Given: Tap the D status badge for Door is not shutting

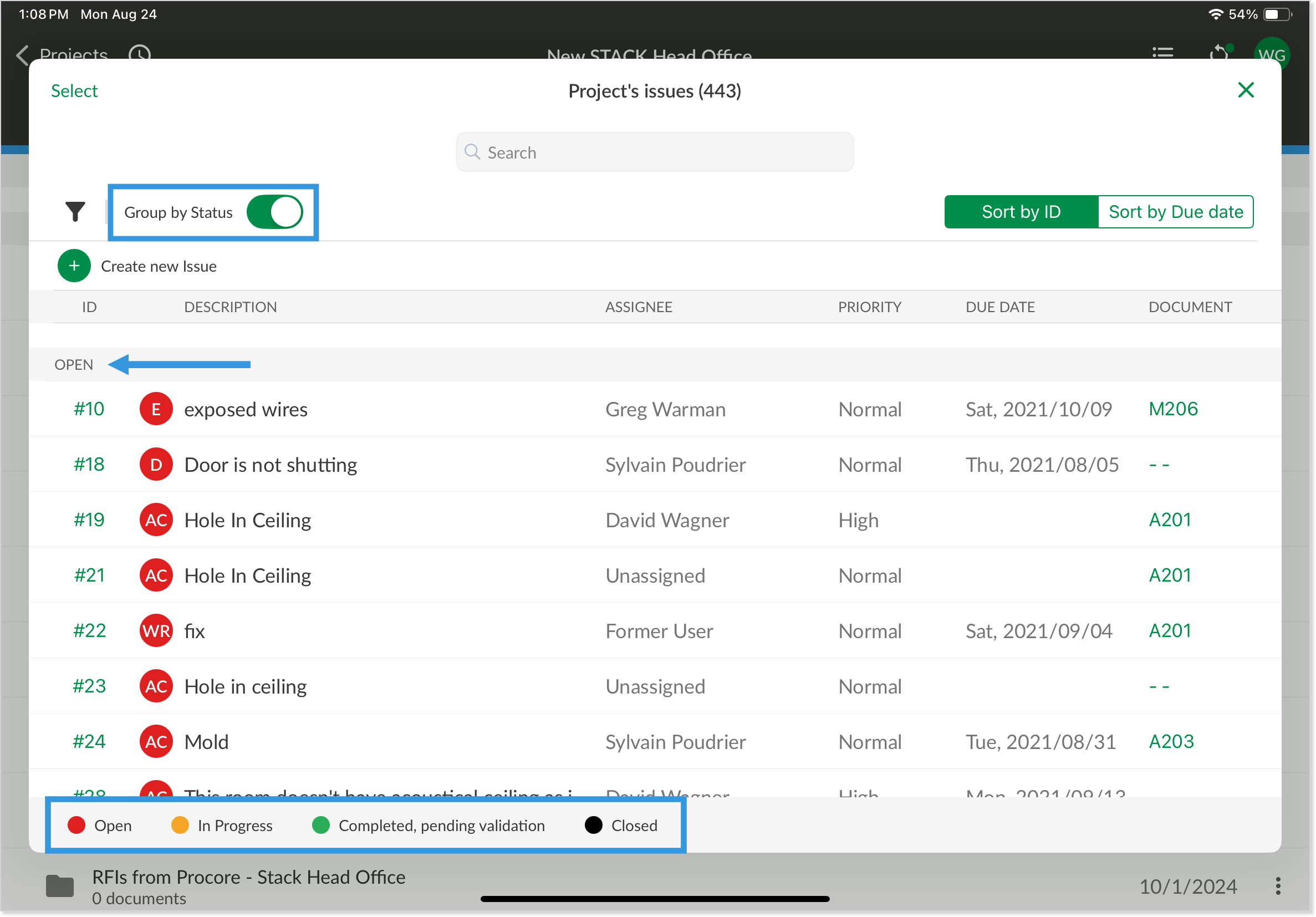Looking at the screenshot, I should pyautogui.click(x=156, y=465).
